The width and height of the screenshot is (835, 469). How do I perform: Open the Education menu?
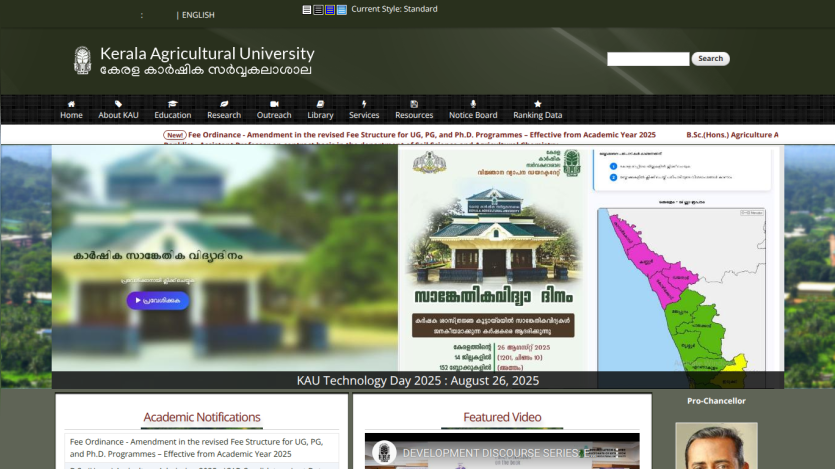pos(173,115)
